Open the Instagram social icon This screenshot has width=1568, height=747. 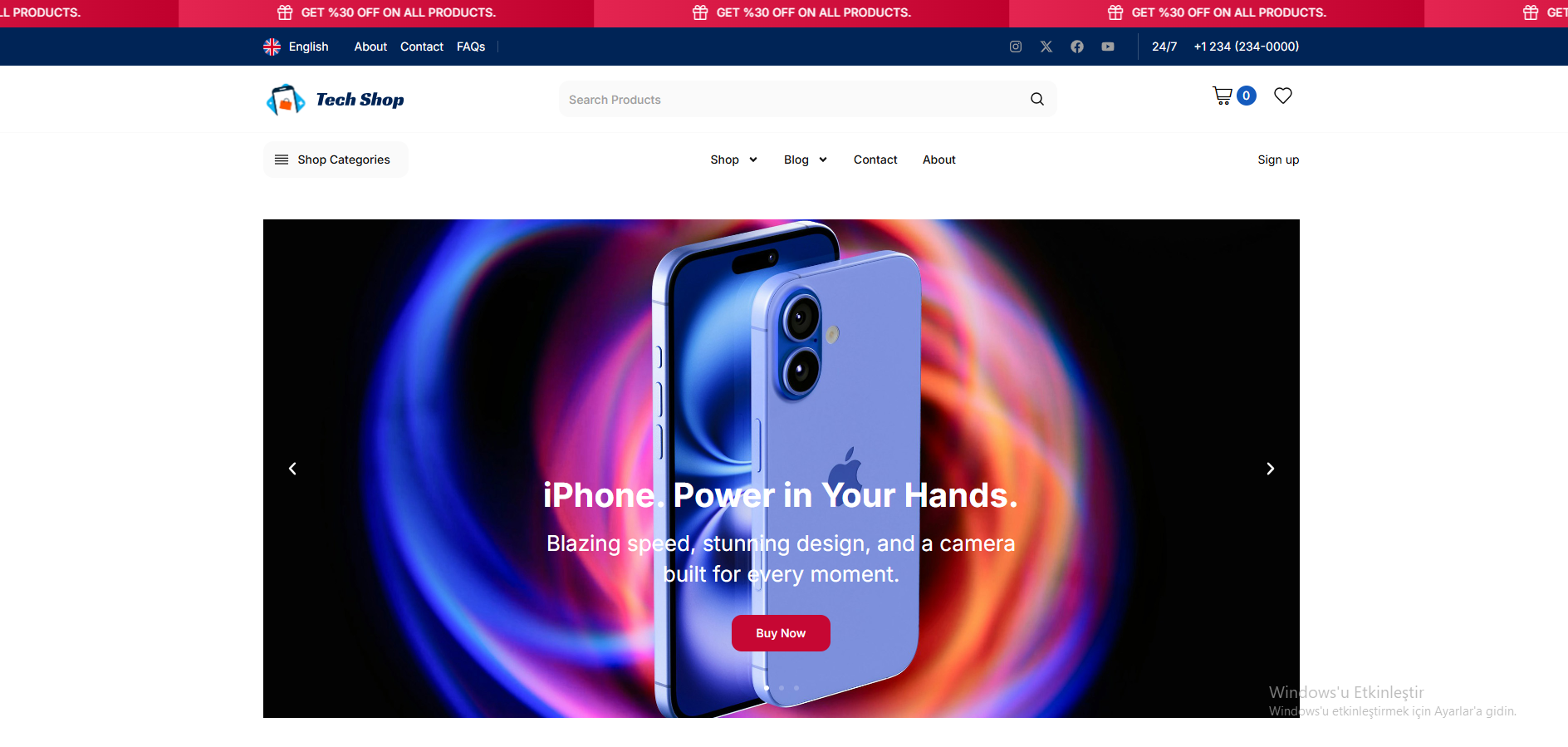1015,47
